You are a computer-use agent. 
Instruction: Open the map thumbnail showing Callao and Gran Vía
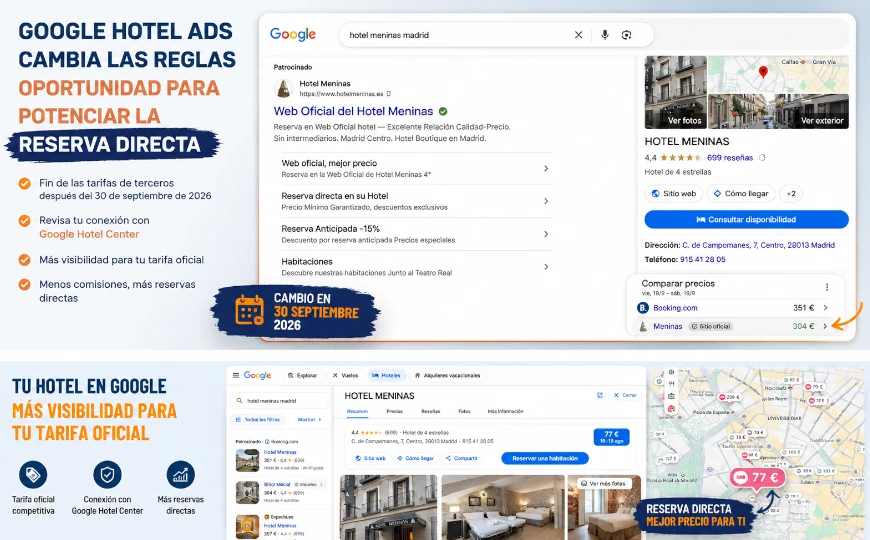pyautogui.click(x=778, y=74)
